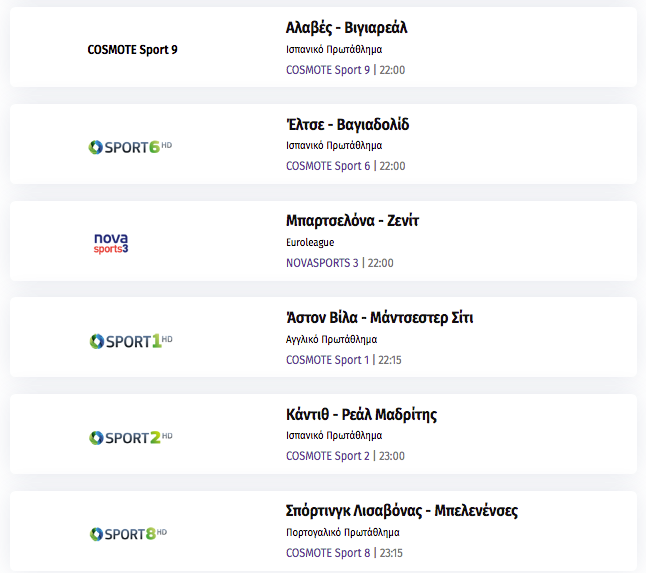Click the COSMOTE Sport 9 text logo
Viewport: 646px width, 573px height.
pos(132,50)
